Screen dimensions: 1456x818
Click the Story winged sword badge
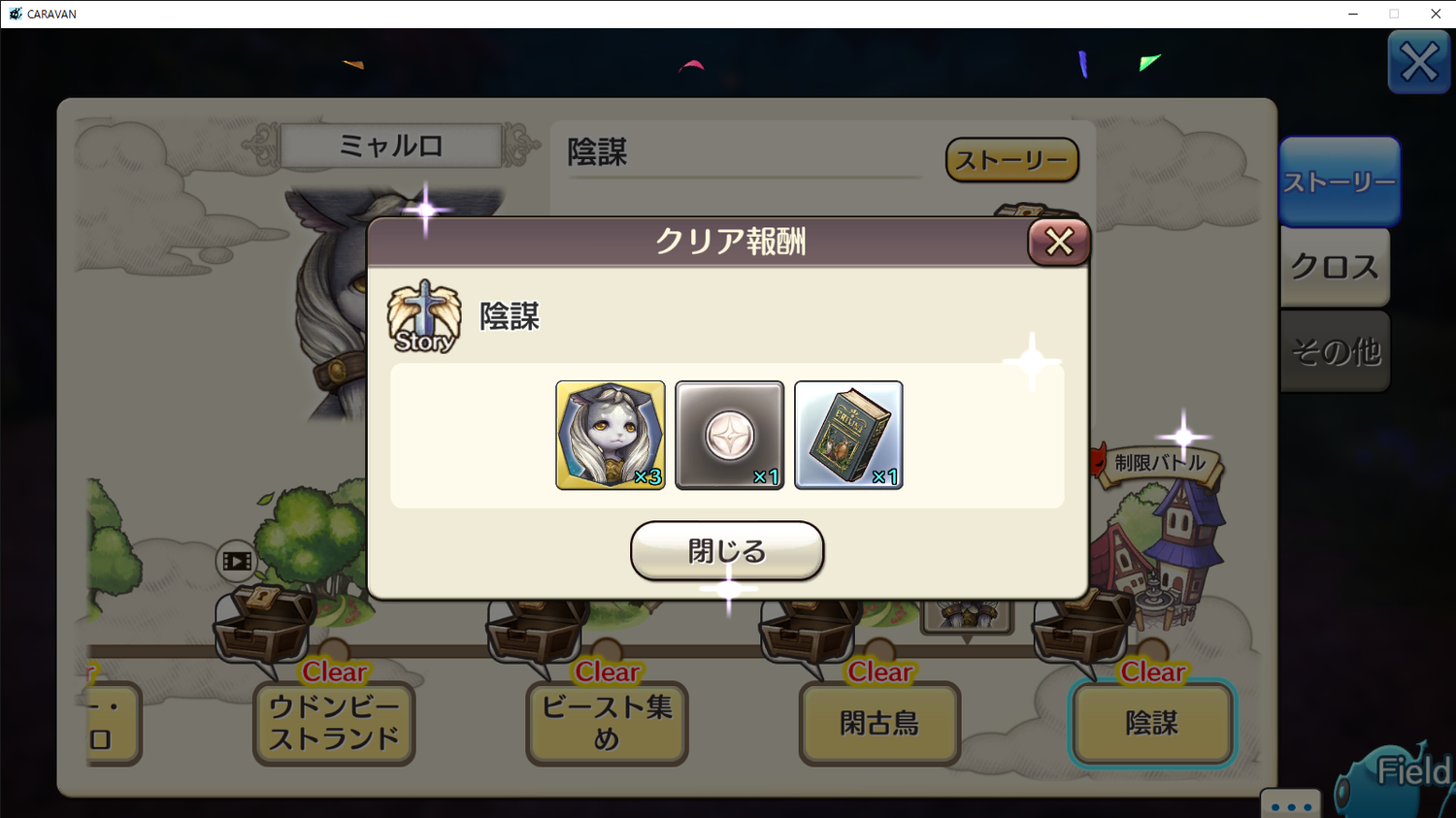(424, 316)
